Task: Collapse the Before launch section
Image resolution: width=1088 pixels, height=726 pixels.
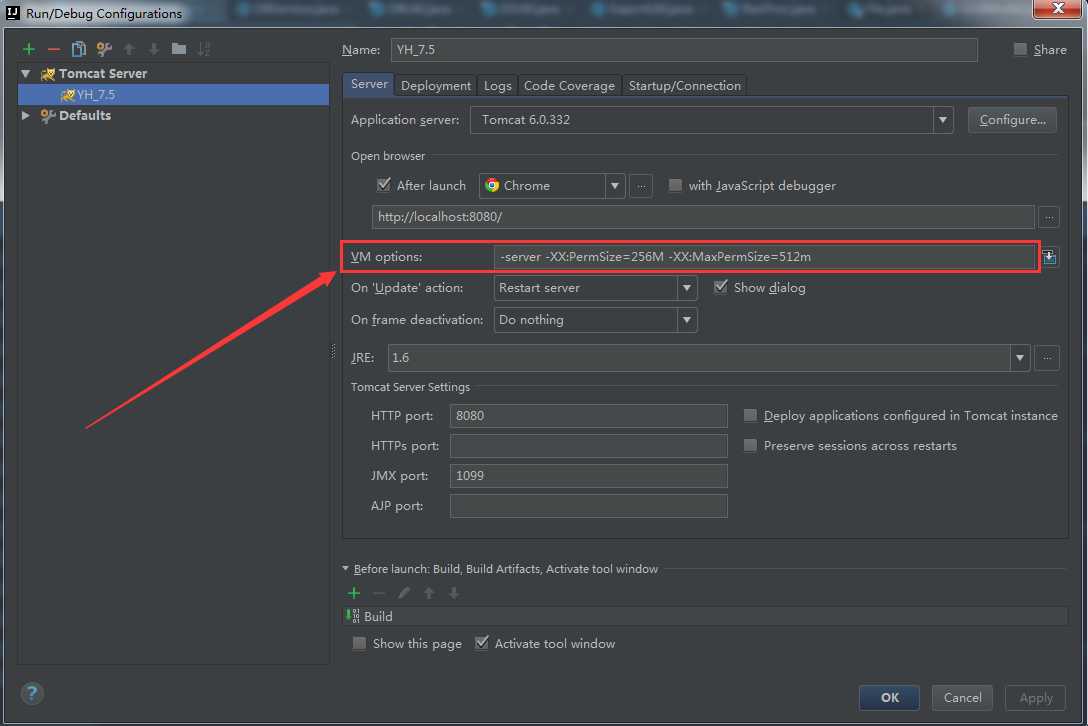Action: pyautogui.click(x=346, y=568)
